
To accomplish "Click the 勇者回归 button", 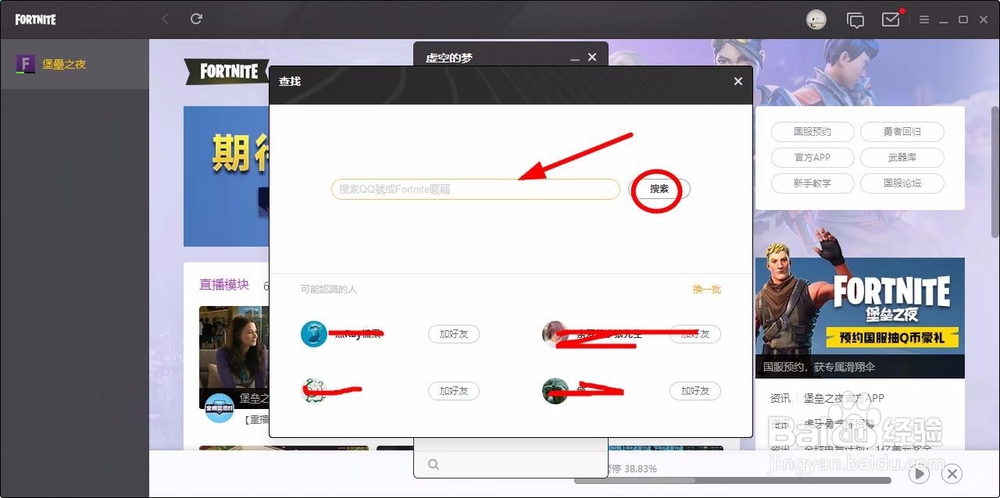I will click(902, 132).
